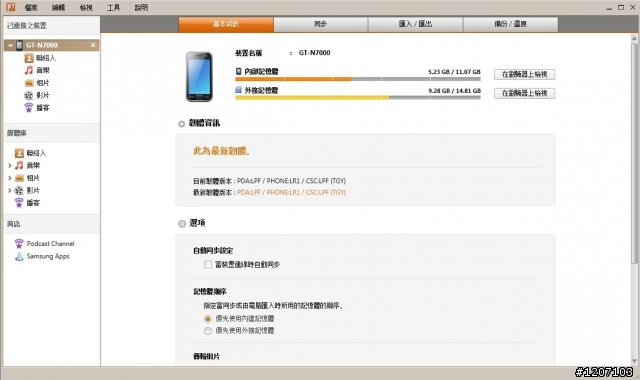
Task: Open the 編輯 (Edit) menu
Action: click(x=58, y=7)
